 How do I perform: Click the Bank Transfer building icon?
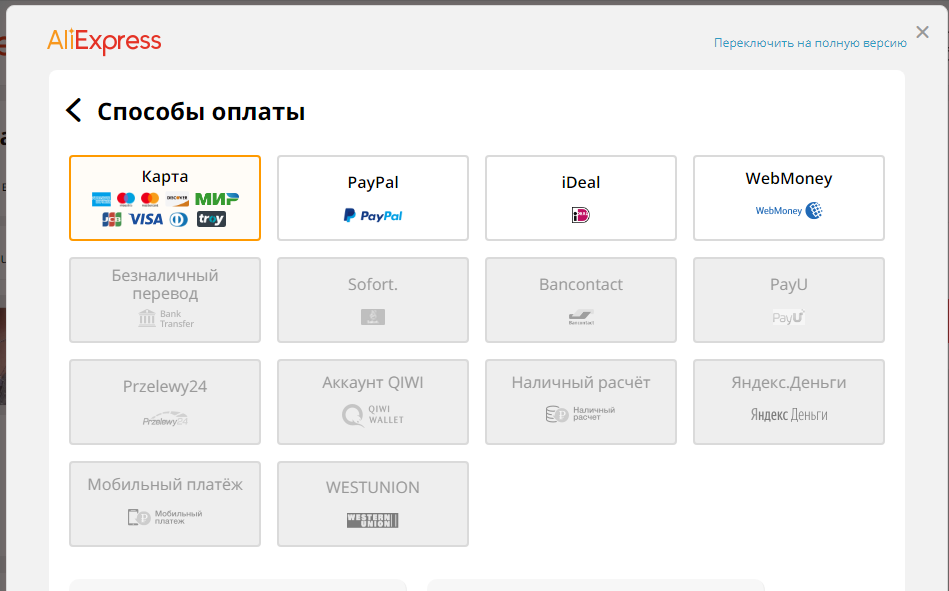tap(147, 318)
